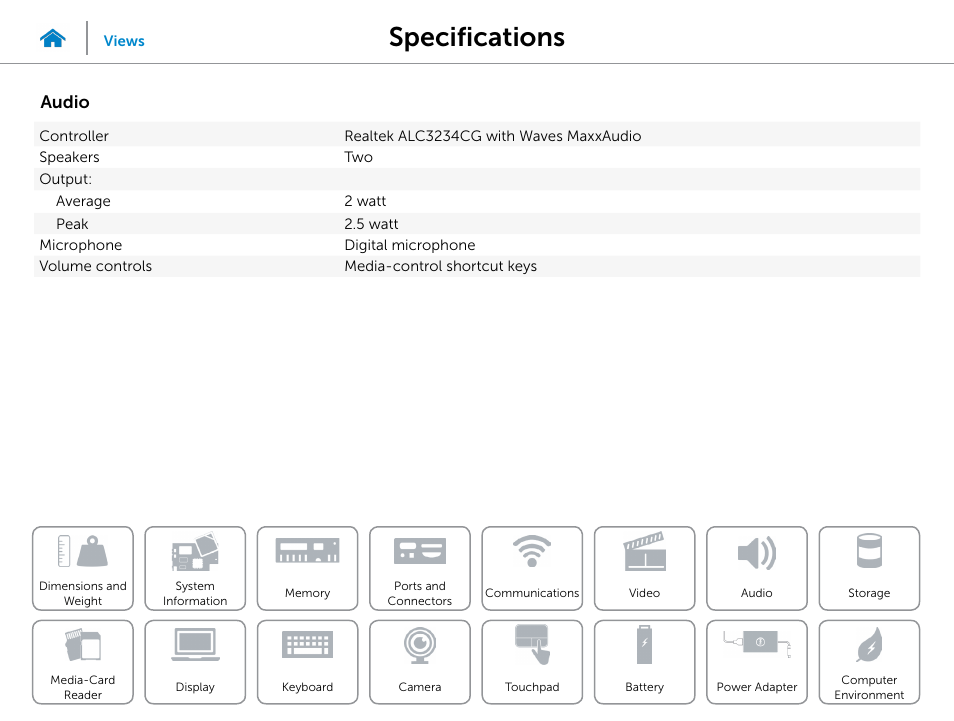The width and height of the screenshot is (954, 721).
Task: Click the Output: row label
Action: tap(66, 179)
